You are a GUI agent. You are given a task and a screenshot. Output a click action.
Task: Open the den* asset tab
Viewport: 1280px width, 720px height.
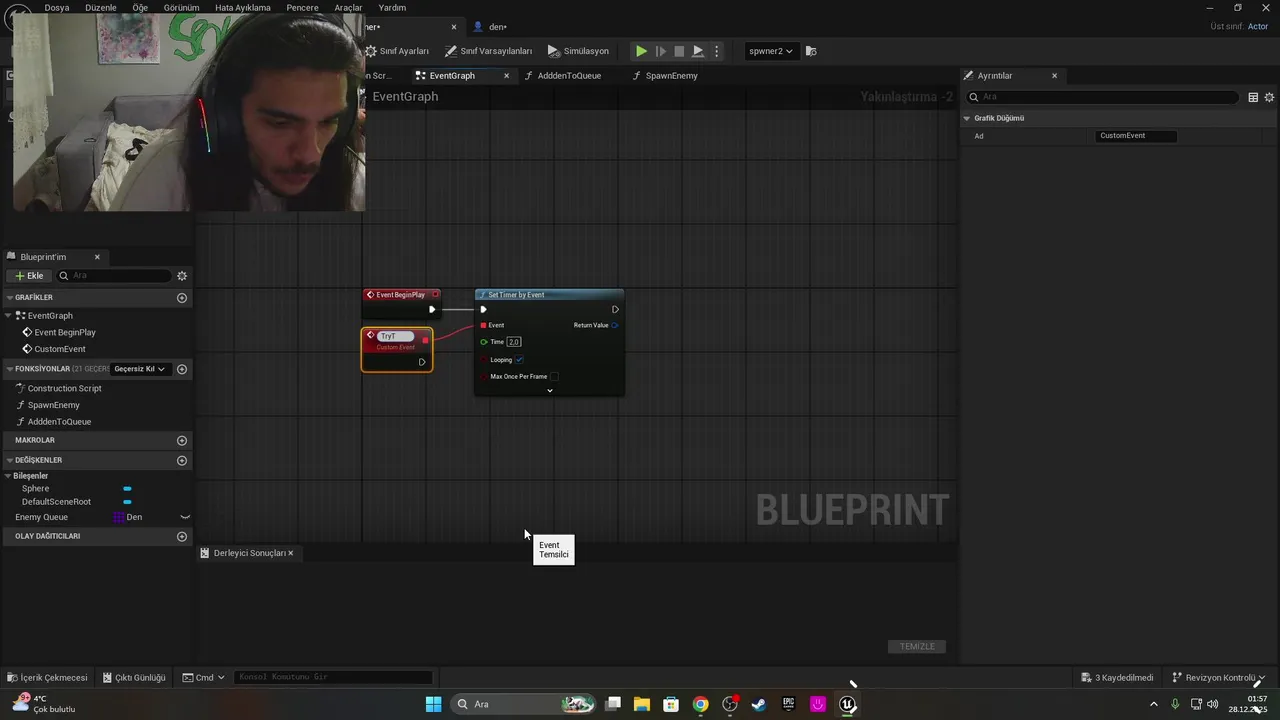(x=490, y=27)
